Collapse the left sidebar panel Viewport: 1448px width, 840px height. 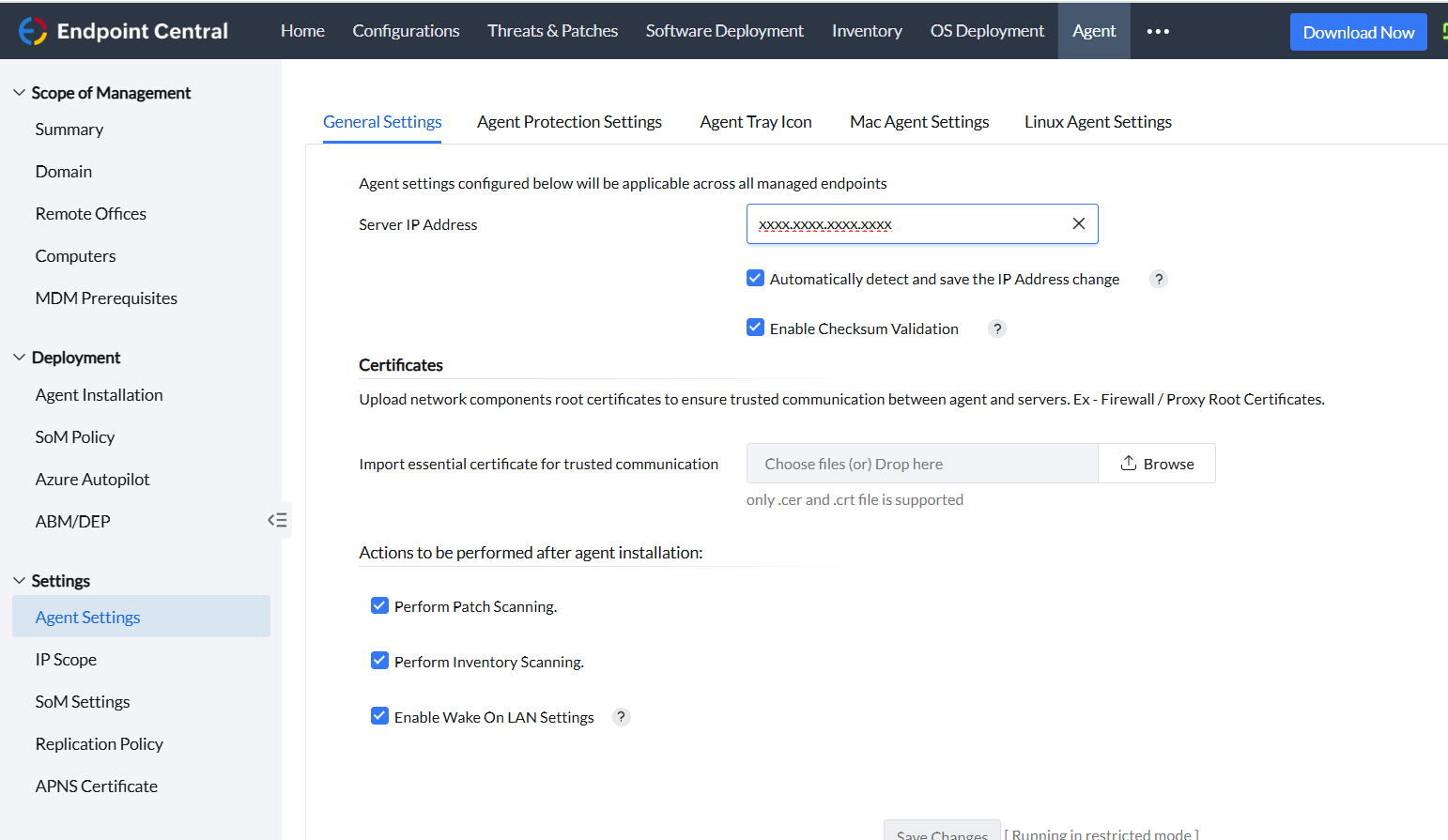tap(278, 520)
